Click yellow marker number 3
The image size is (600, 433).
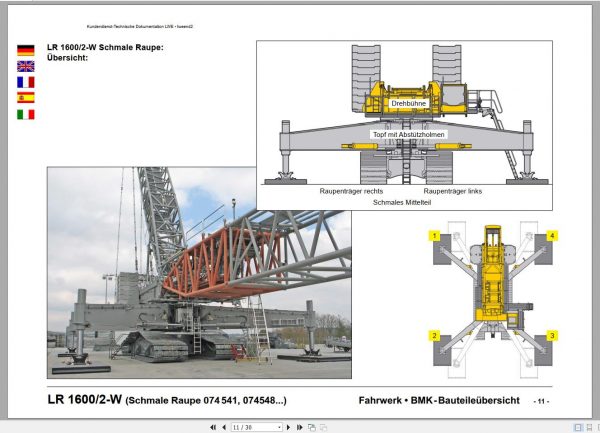pyautogui.click(x=552, y=336)
